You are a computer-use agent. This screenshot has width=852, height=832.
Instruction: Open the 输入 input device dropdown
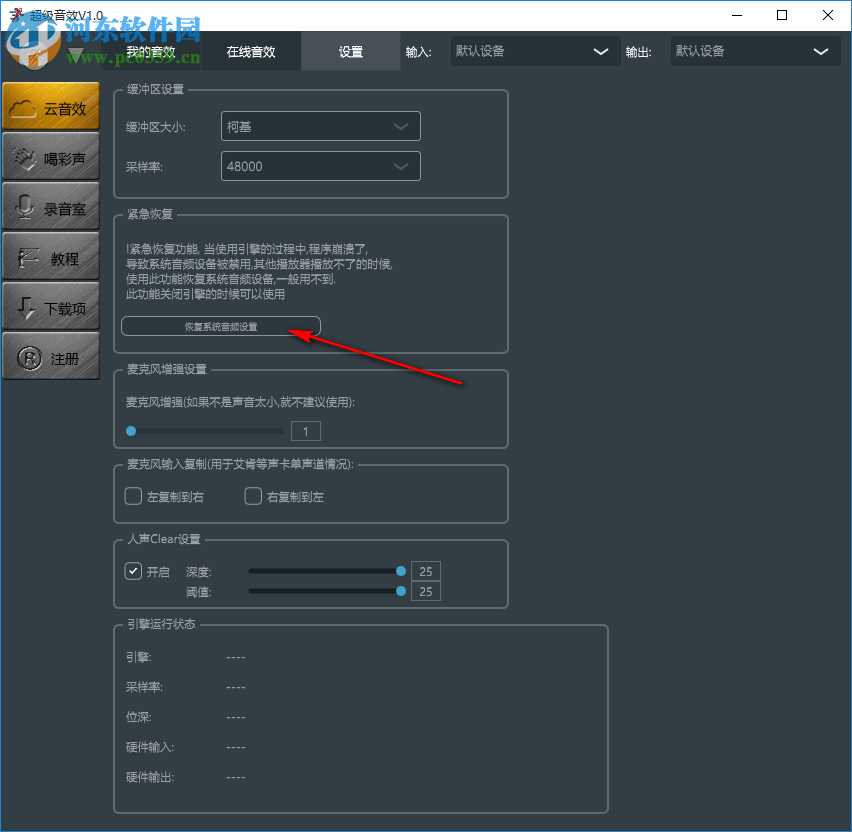pos(535,50)
